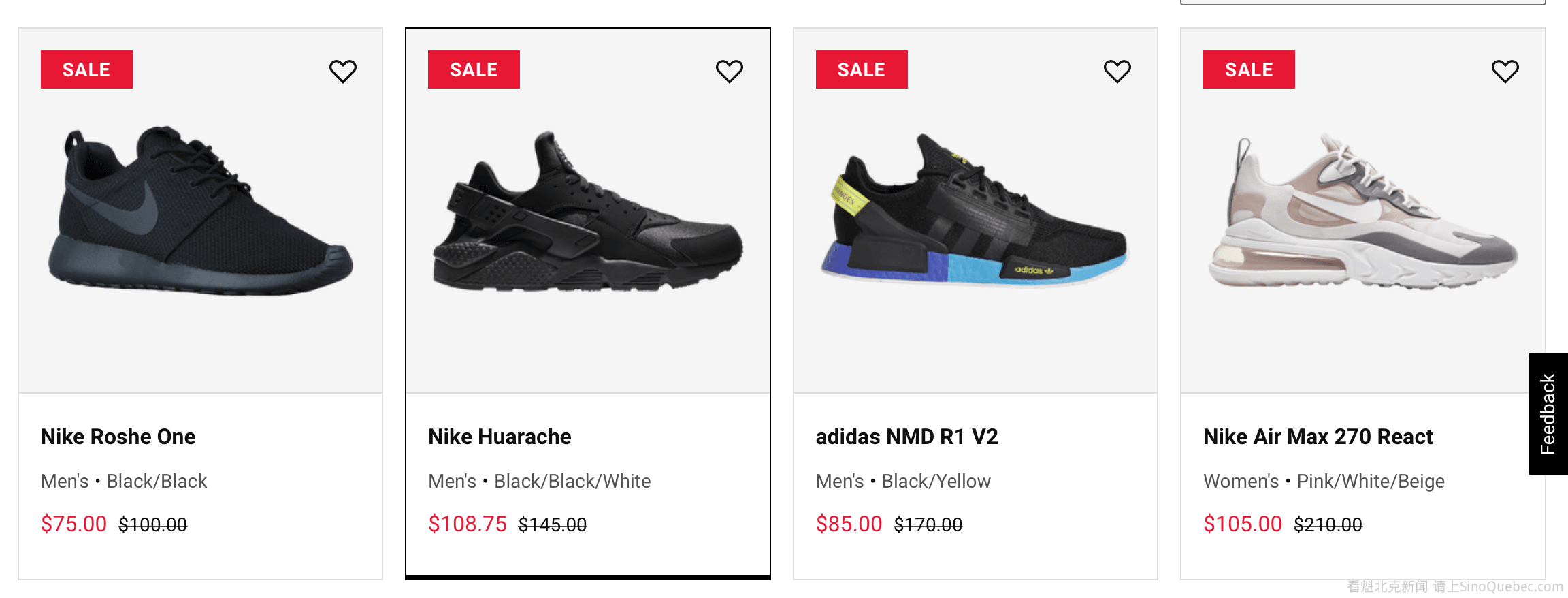Click the SALE badge on Nike Huarache
Viewport: 1568px width, 598px height.
coord(474,69)
